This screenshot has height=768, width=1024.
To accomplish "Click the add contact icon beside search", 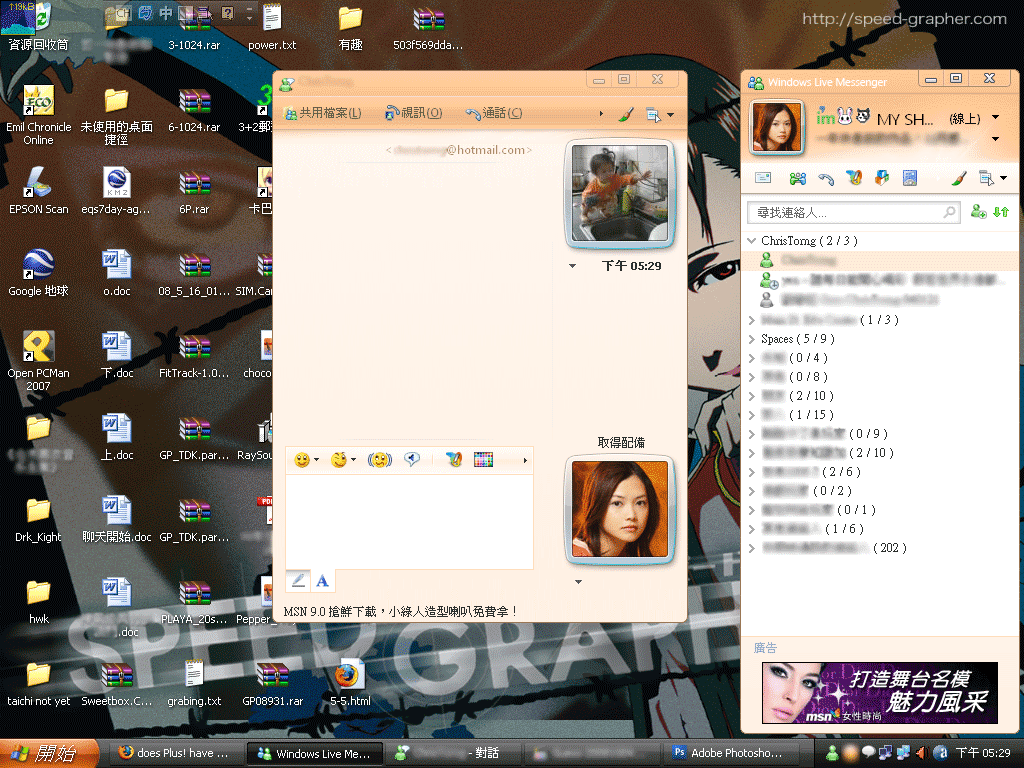I will pos(978,212).
